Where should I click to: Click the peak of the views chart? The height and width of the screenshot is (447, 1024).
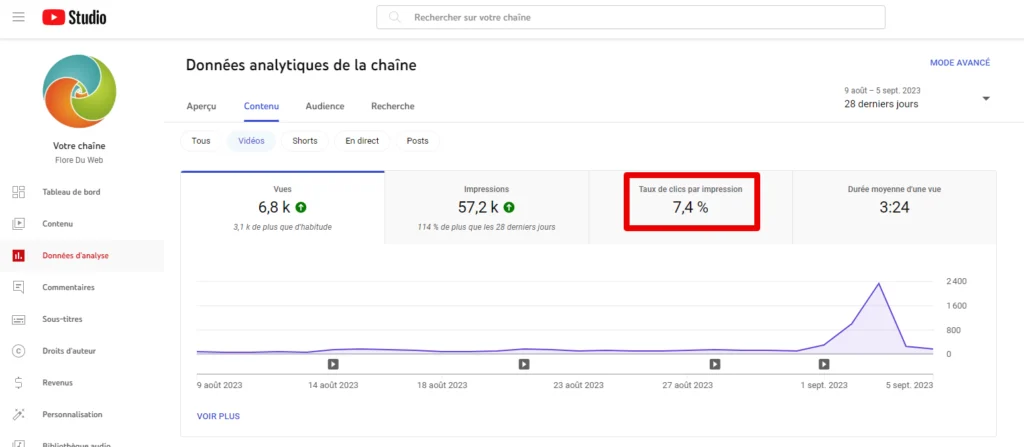pyautogui.click(x=879, y=284)
